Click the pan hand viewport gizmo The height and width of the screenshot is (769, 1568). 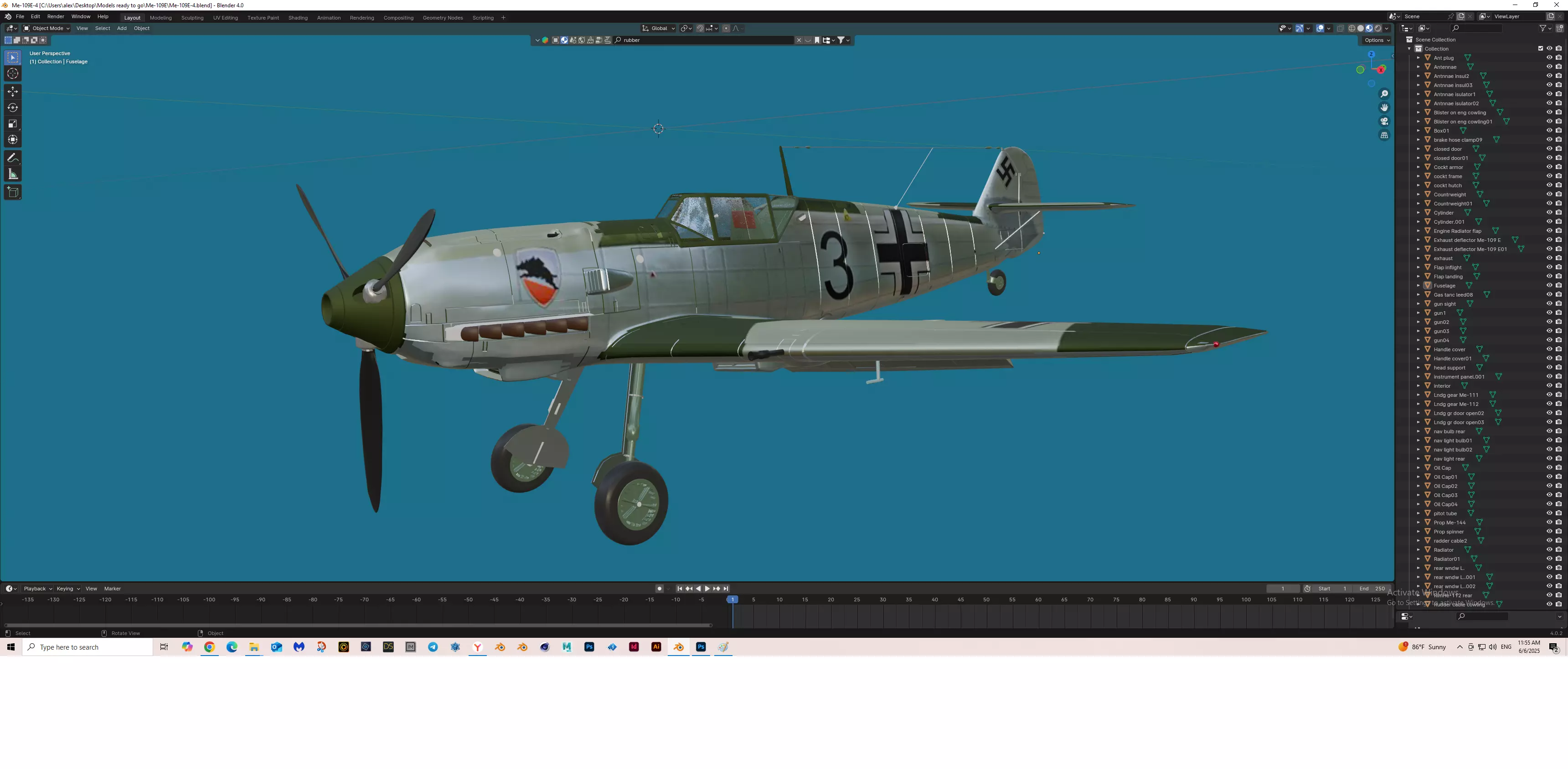1384,108
